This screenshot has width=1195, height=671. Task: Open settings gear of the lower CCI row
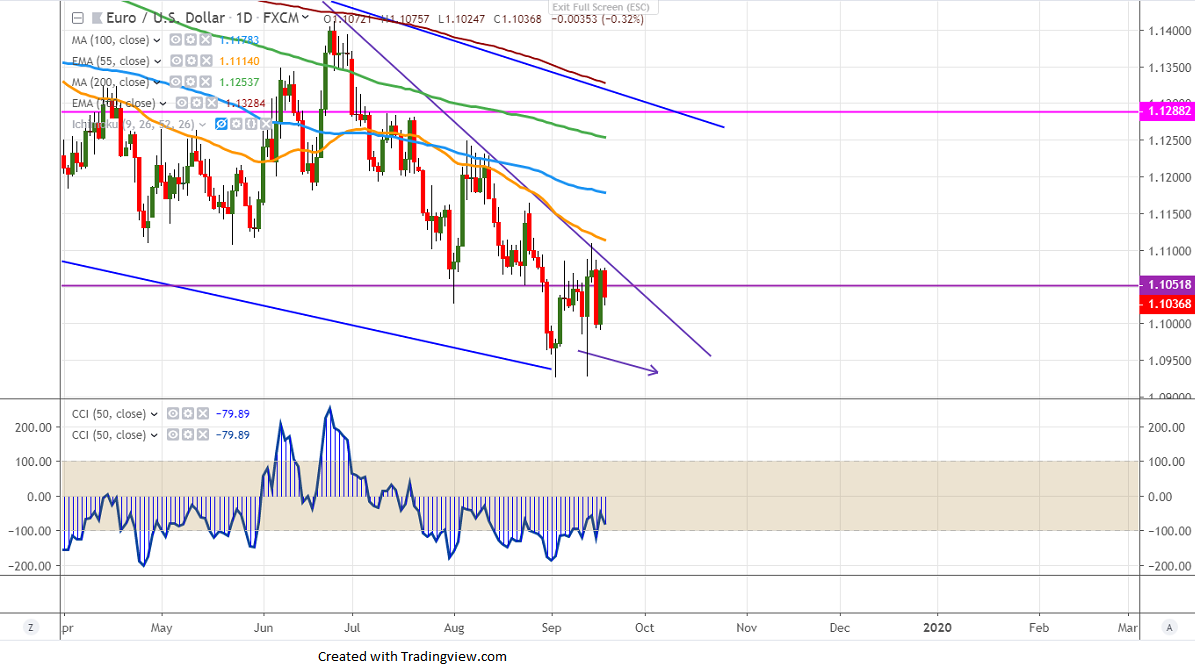click(x=187, y=435)
